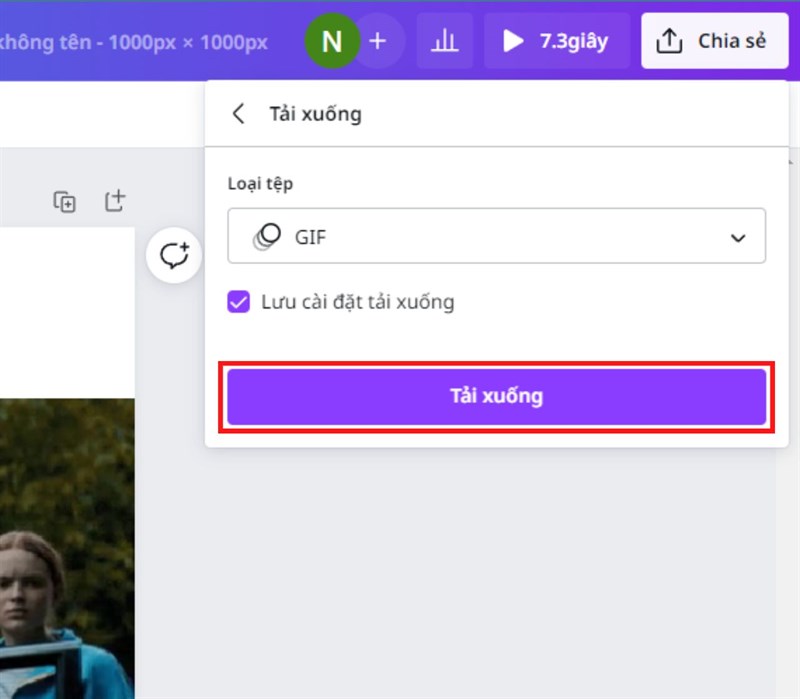Open the Chia sẻ sharing options
This screenshot has height=699, width=800.
[x=712, y=41]
